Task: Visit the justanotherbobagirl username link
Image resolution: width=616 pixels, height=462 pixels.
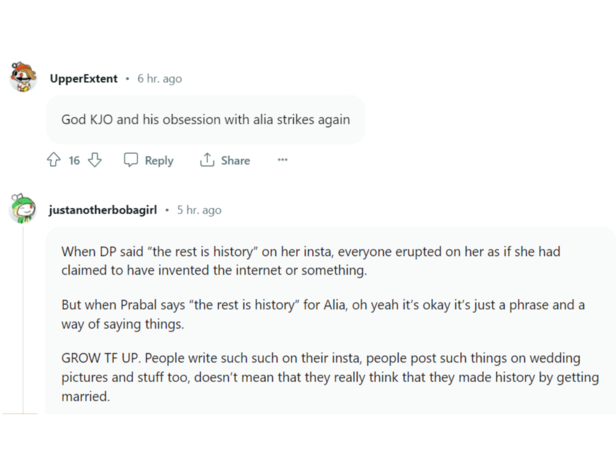Action: coord(105,210)
